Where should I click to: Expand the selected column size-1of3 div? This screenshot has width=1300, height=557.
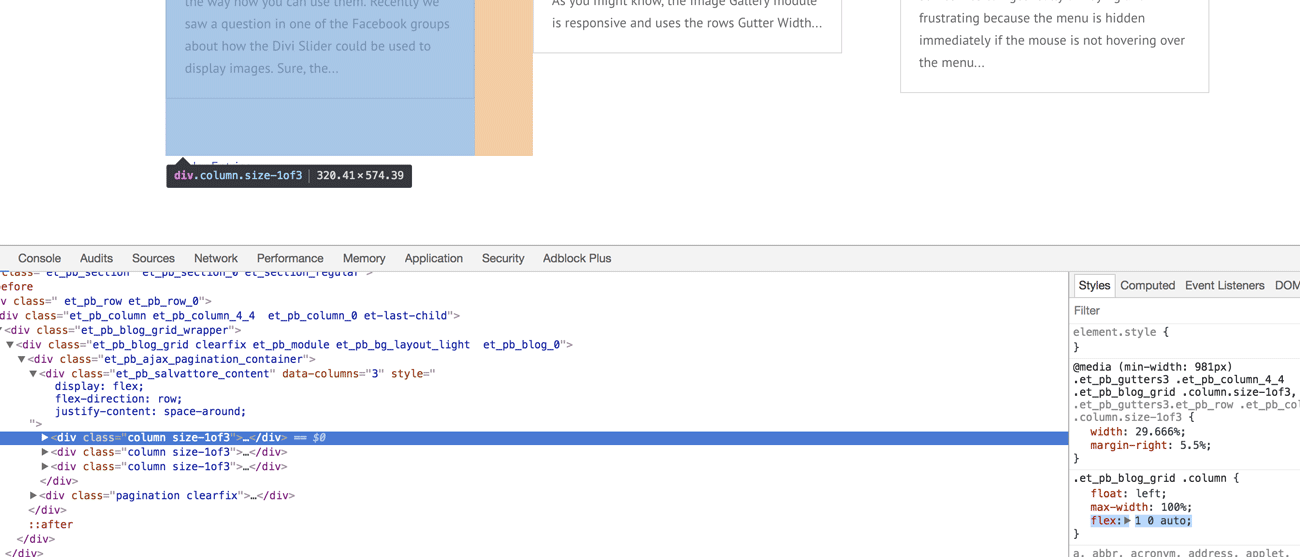45,438
